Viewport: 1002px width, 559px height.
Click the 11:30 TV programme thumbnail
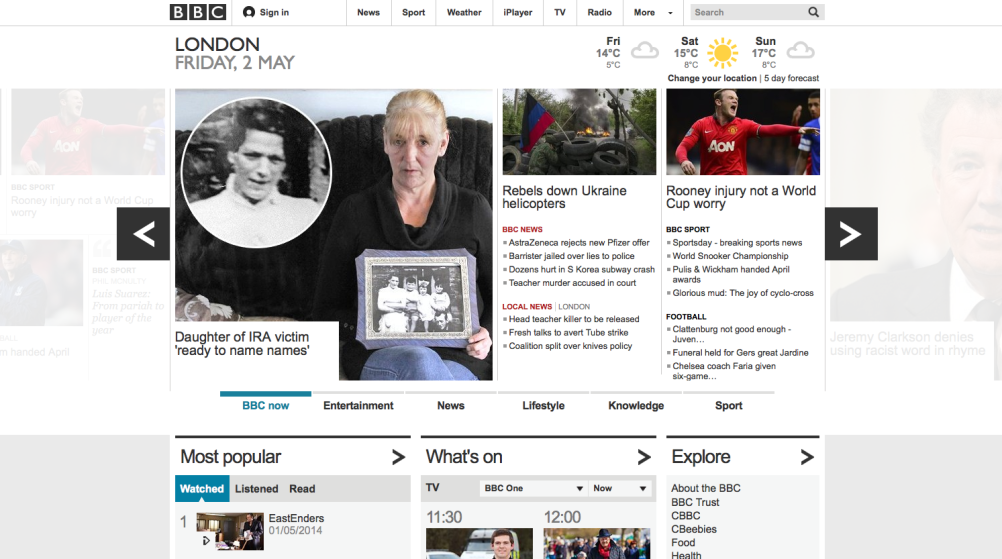pos(479,544)
